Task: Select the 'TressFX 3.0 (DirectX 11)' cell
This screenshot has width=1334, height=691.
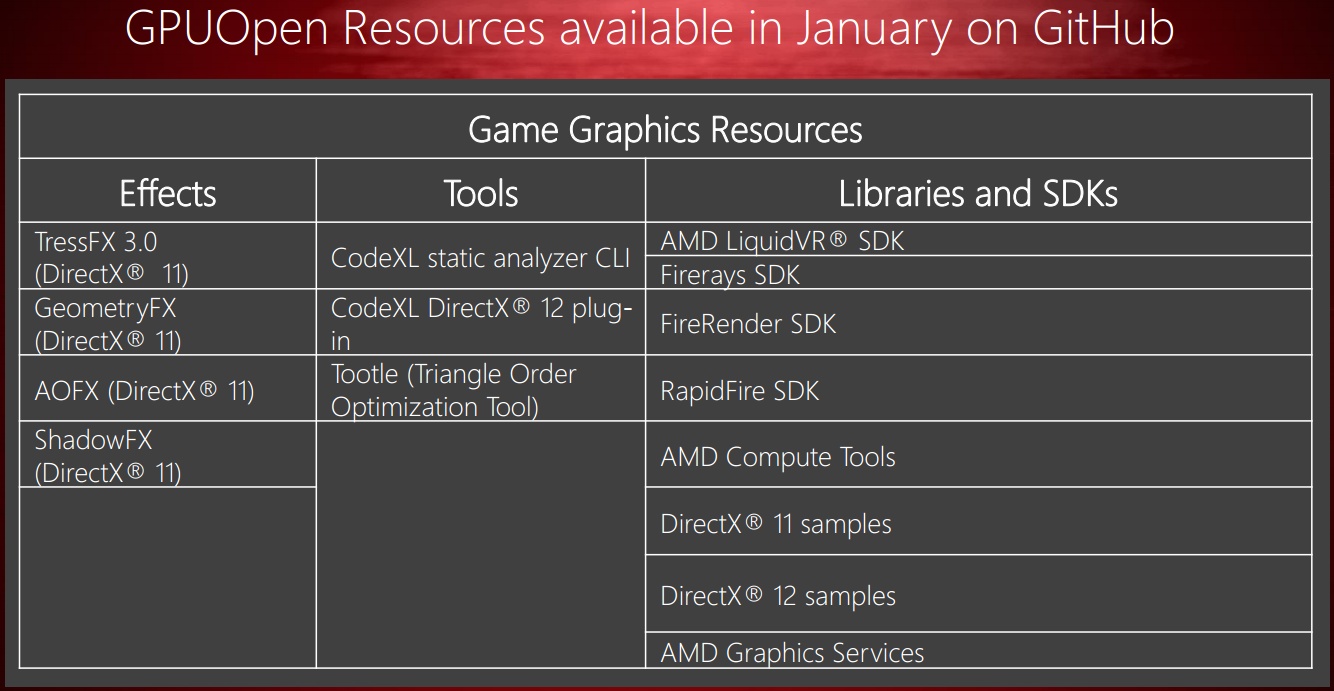Action: tap(168, 256)
